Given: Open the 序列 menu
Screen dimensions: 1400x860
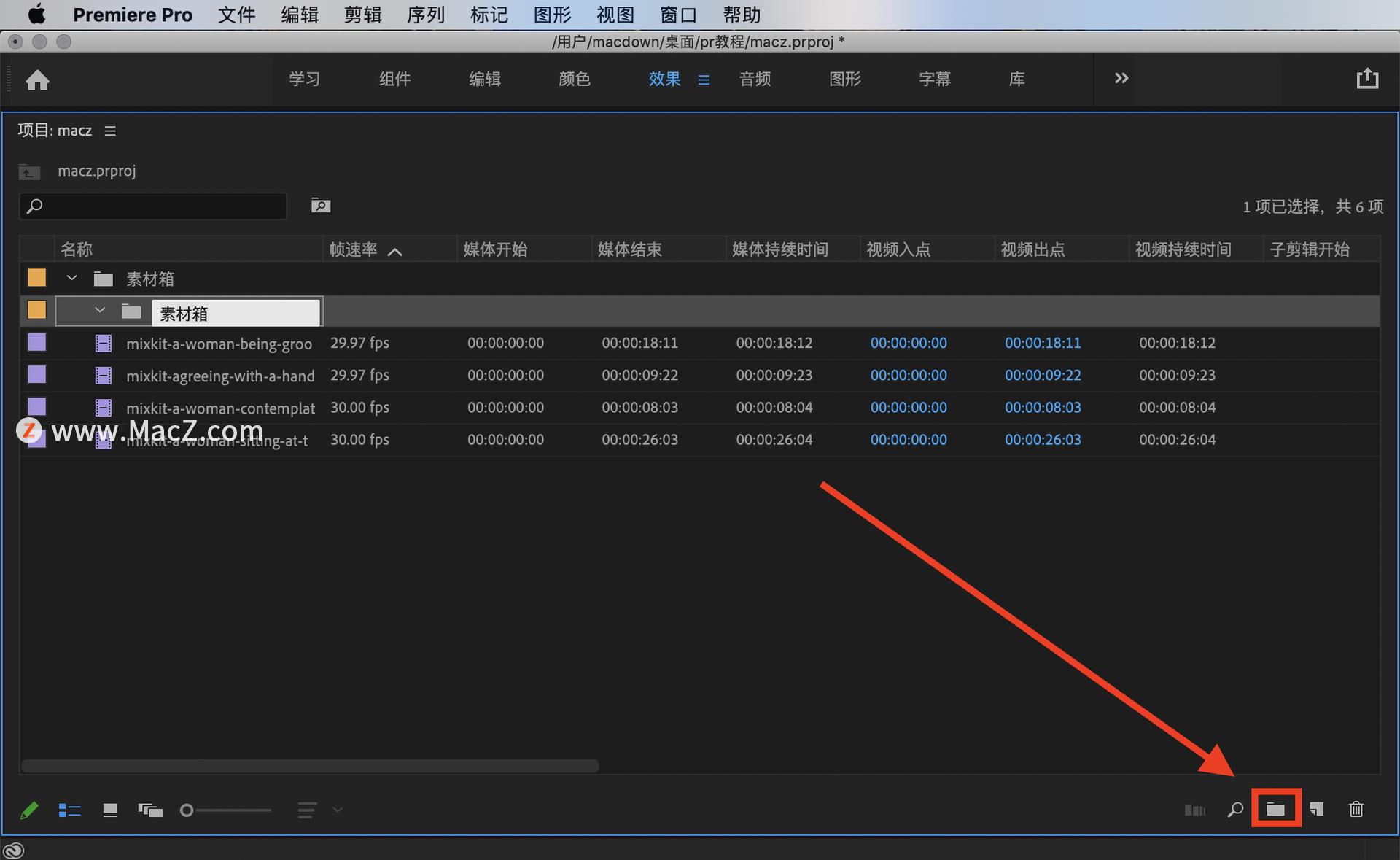Looking at the screenshot, I should pyautogui.click(x=425, y=15).
